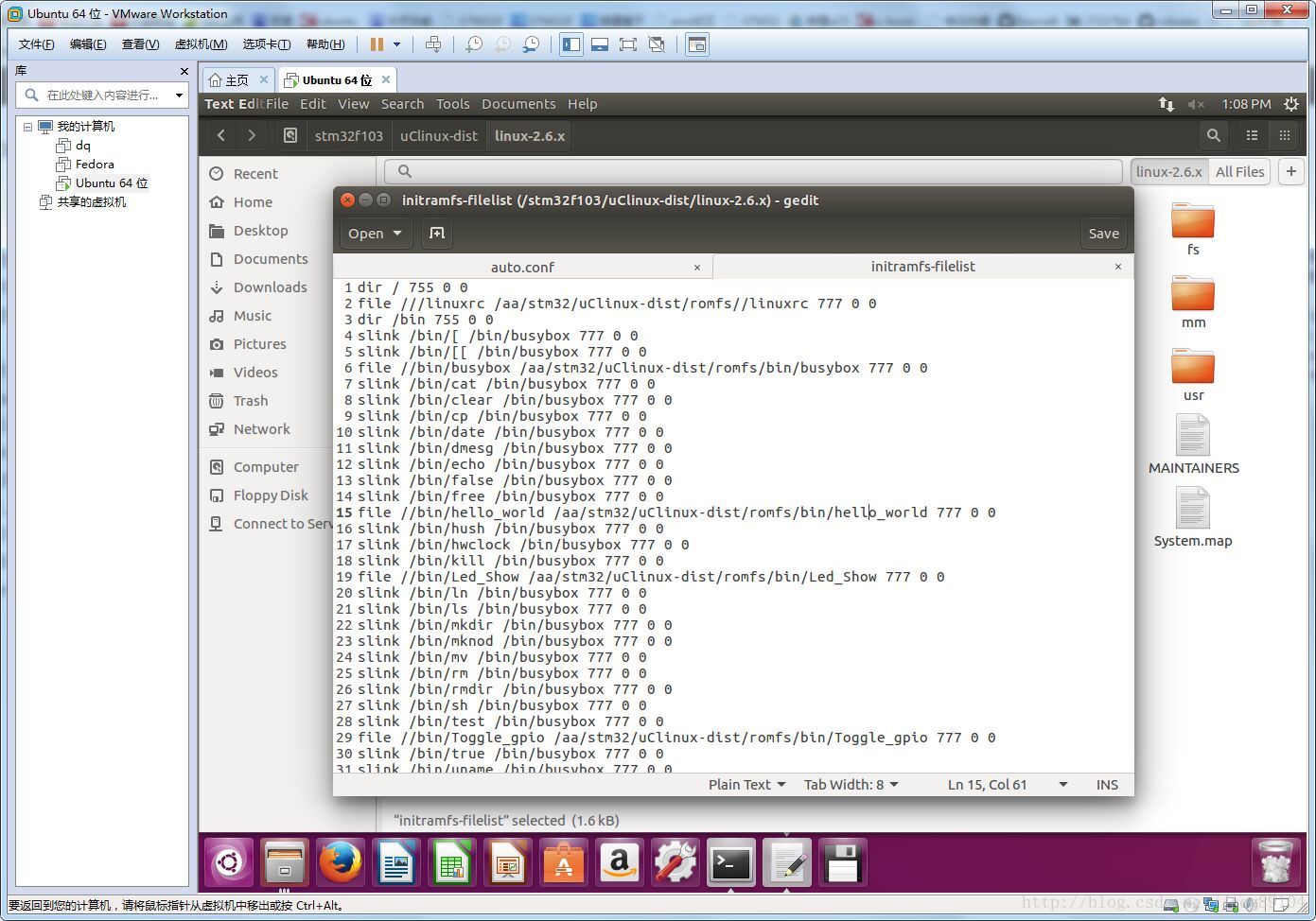Toggle the thumbnail bar view icon

click(x=600, y=44)
